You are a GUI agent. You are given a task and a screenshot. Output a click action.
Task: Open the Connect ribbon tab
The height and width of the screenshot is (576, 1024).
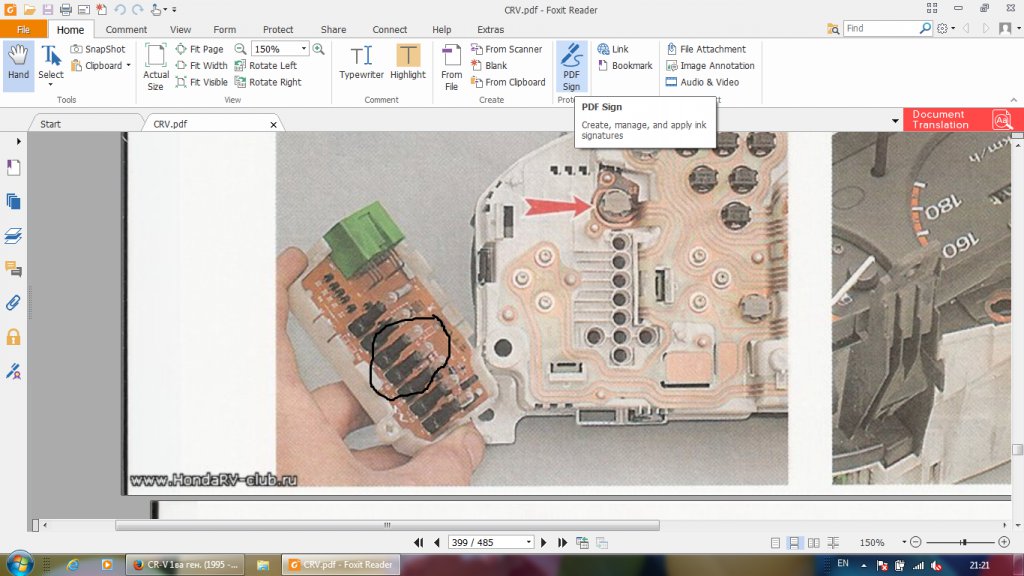(389, 29)
